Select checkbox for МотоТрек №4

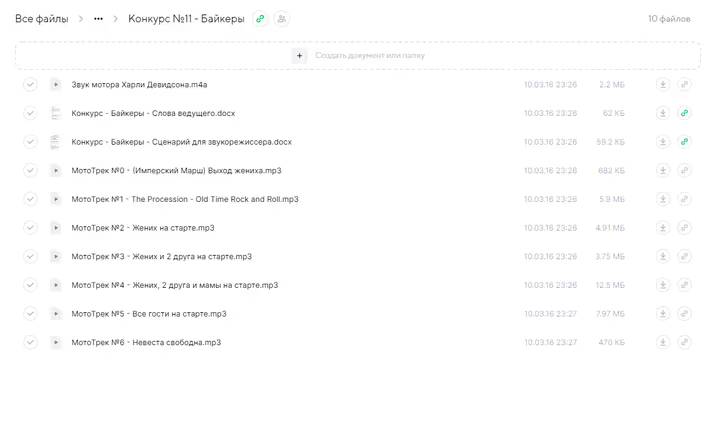coord(30,285)
